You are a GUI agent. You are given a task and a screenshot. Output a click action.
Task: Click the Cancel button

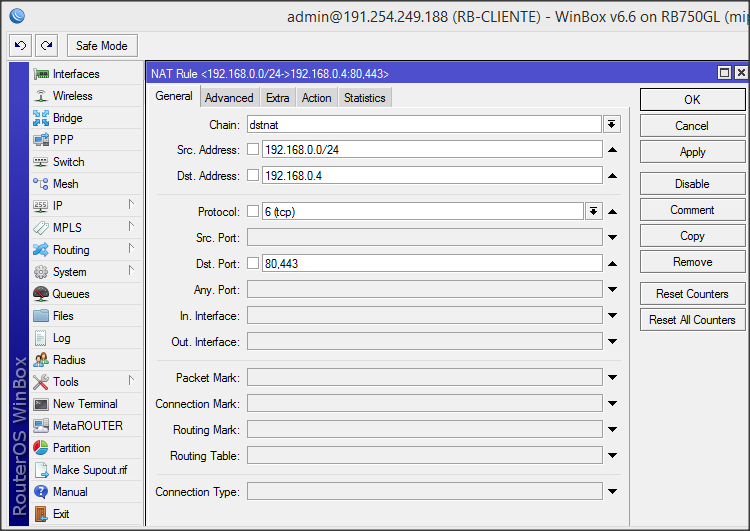692,126
